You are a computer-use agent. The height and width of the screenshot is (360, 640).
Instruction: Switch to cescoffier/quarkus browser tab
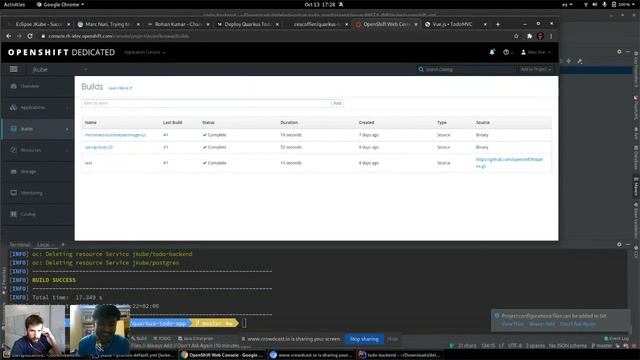(316, 24)
